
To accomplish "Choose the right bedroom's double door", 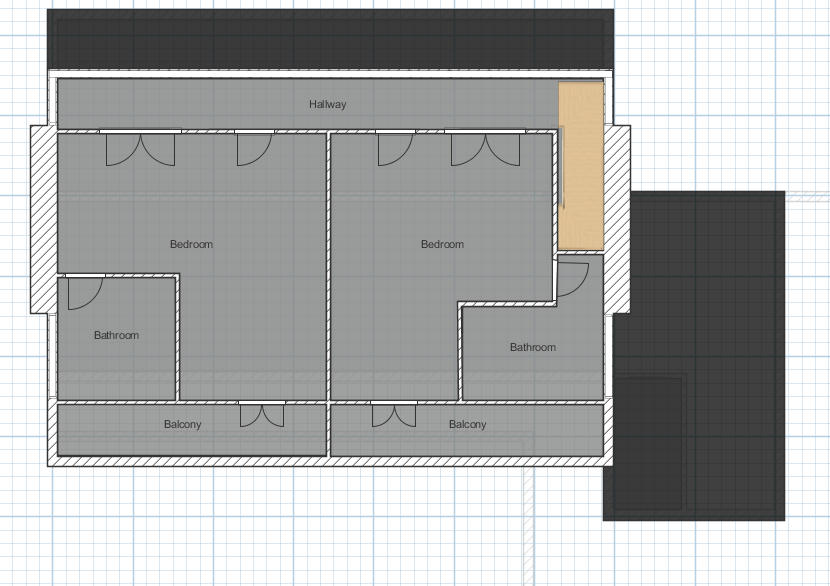I will (x=485, y=148).
